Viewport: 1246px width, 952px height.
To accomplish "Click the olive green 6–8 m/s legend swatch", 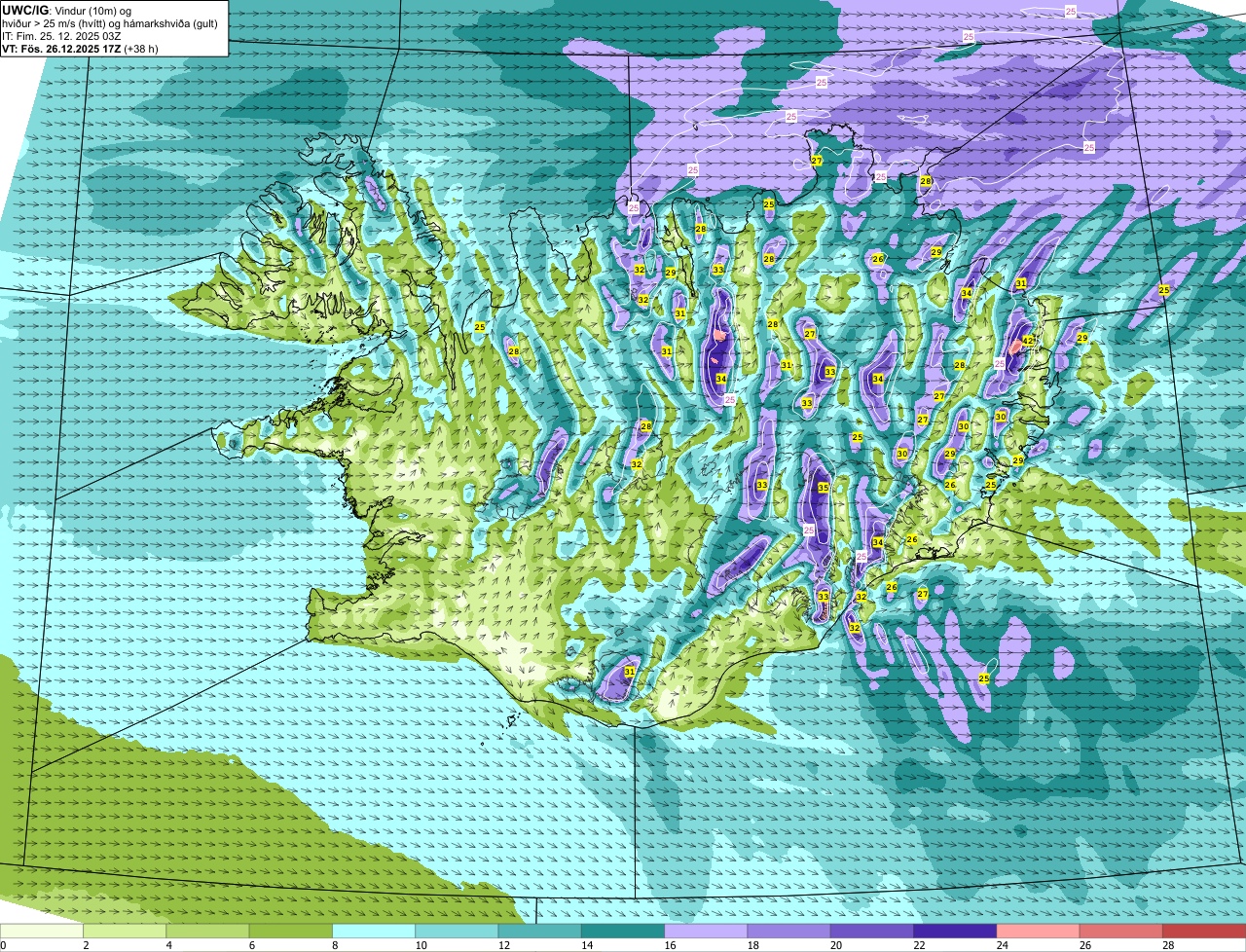I will click(291, 932).
